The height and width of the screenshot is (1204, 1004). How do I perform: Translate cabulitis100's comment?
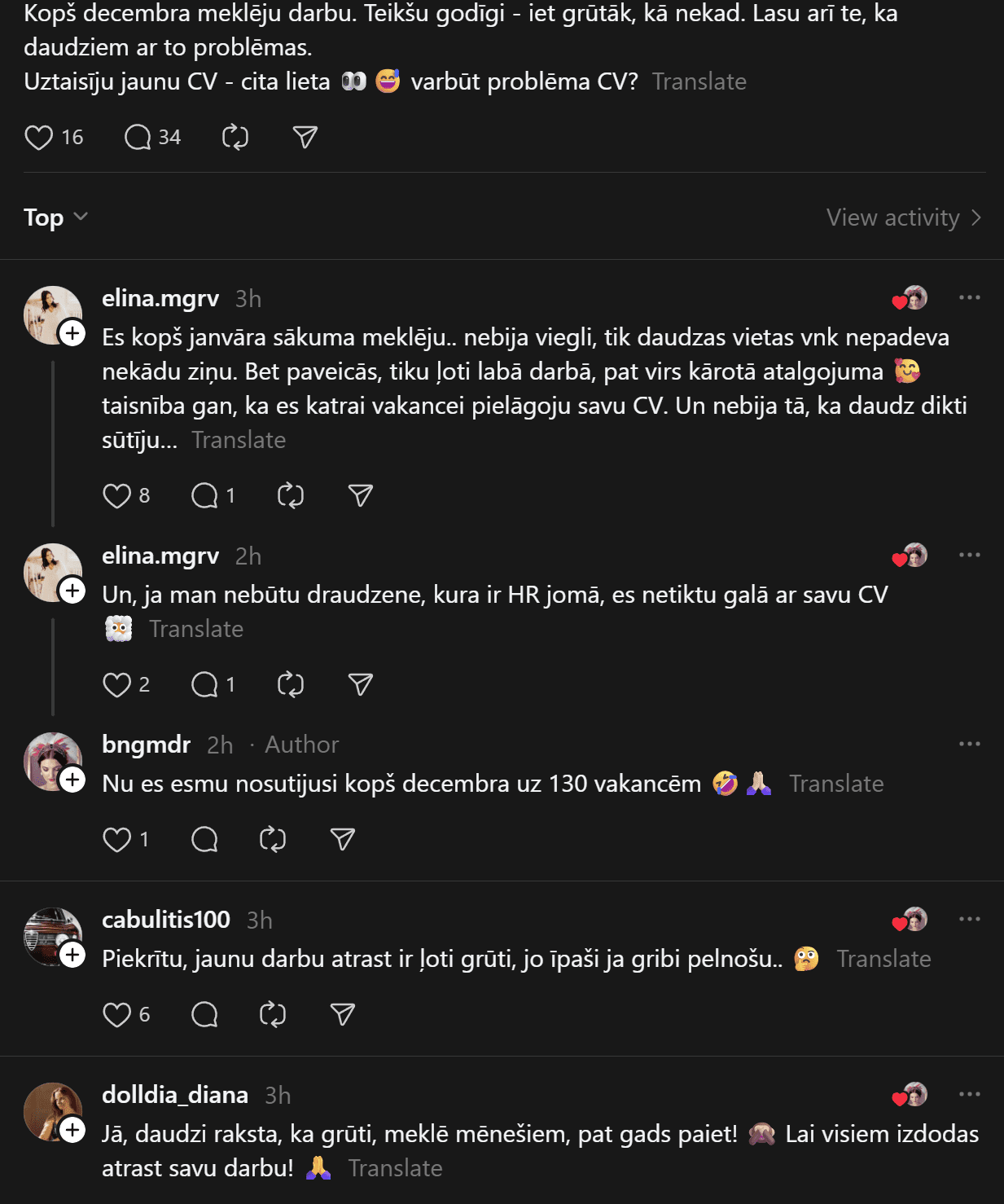coord(883,959)
